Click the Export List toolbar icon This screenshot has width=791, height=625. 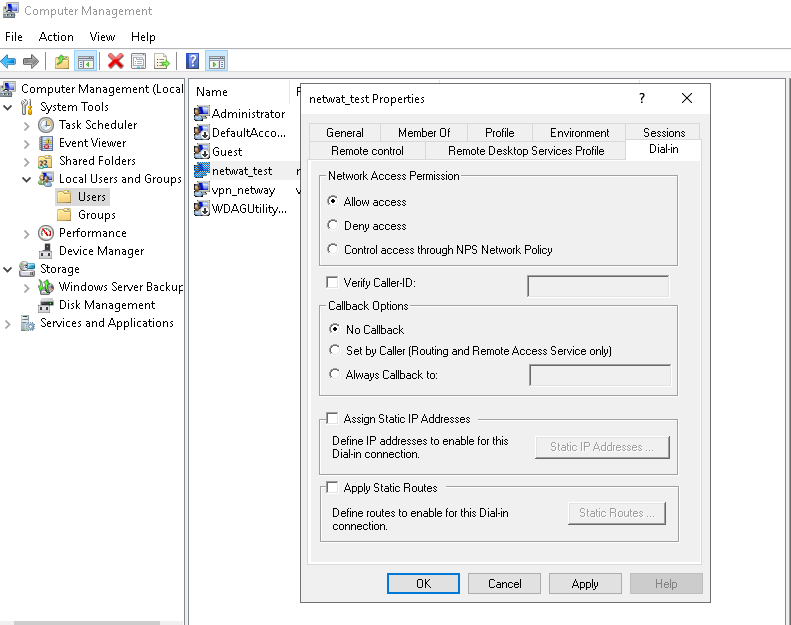(x=161, y=62)
